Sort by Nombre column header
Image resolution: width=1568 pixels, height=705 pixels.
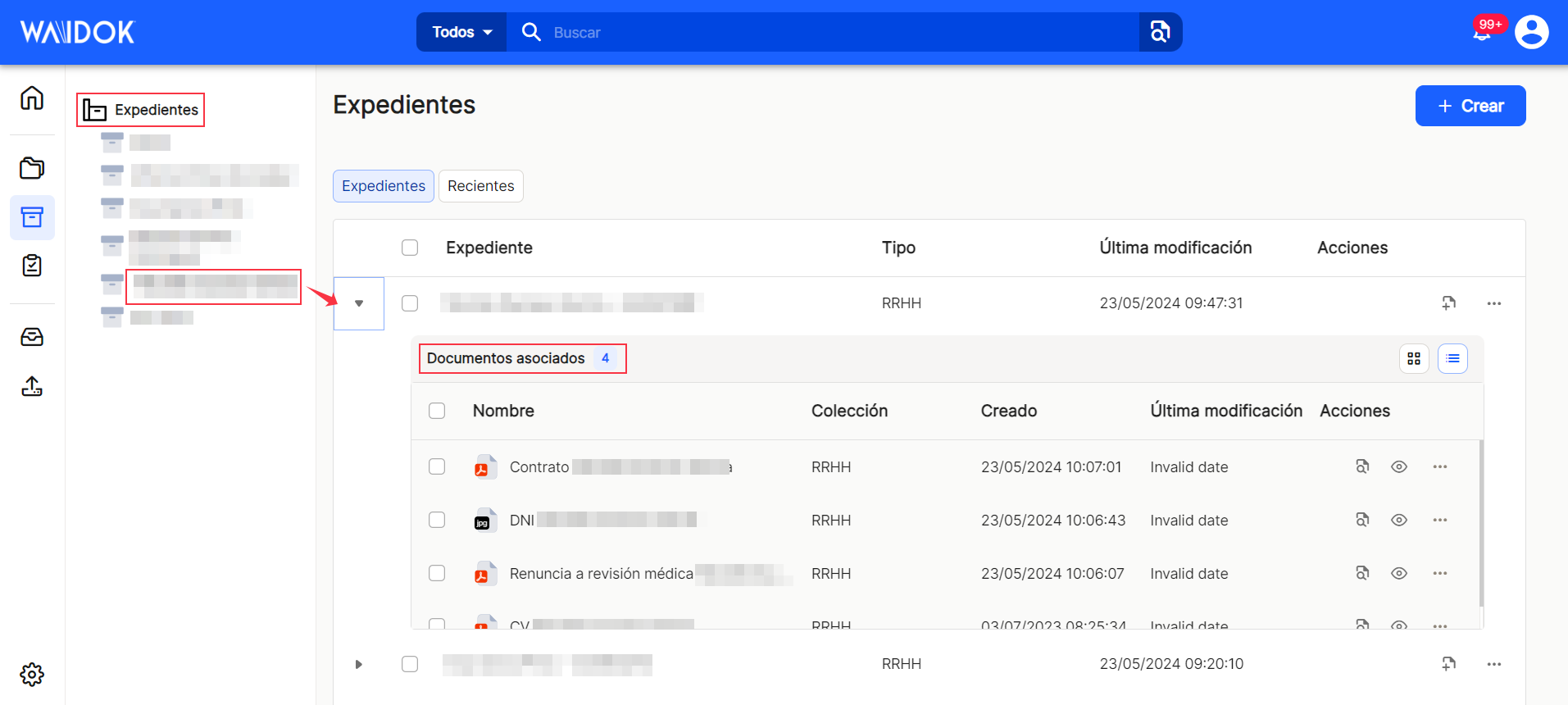503,411
